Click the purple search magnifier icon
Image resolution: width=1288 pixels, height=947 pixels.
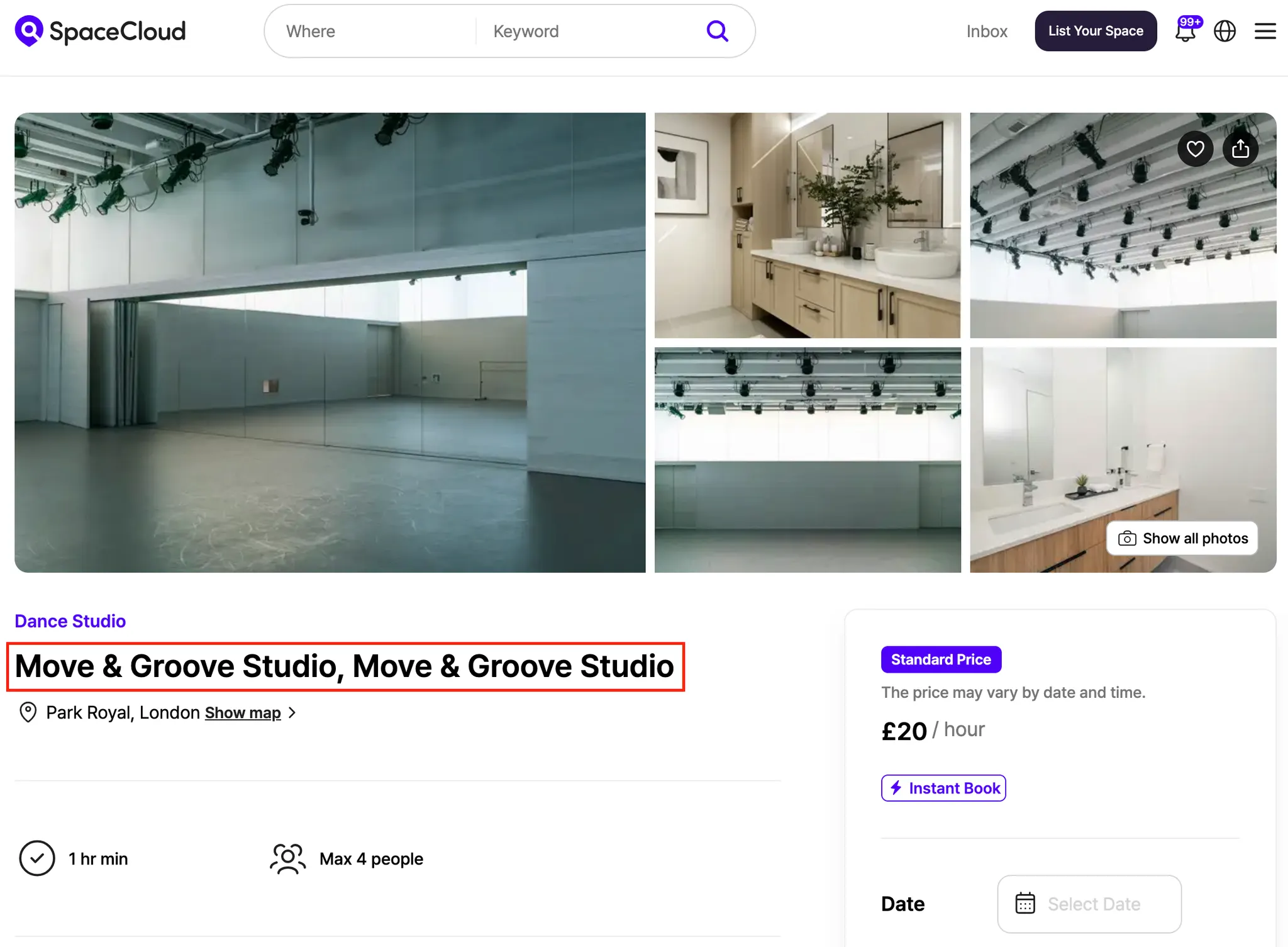[717, 31]
